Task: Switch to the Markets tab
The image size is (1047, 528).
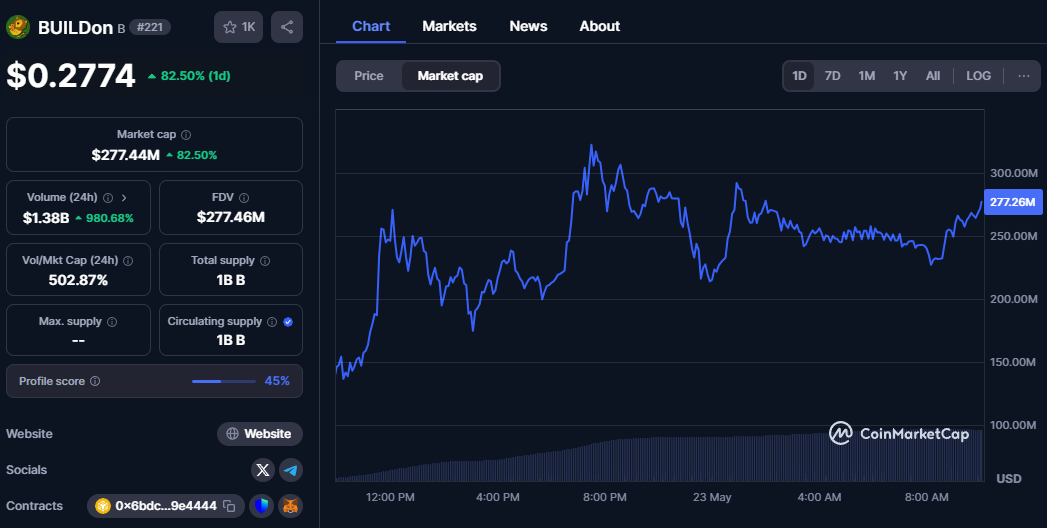Action: click(449, 26)
